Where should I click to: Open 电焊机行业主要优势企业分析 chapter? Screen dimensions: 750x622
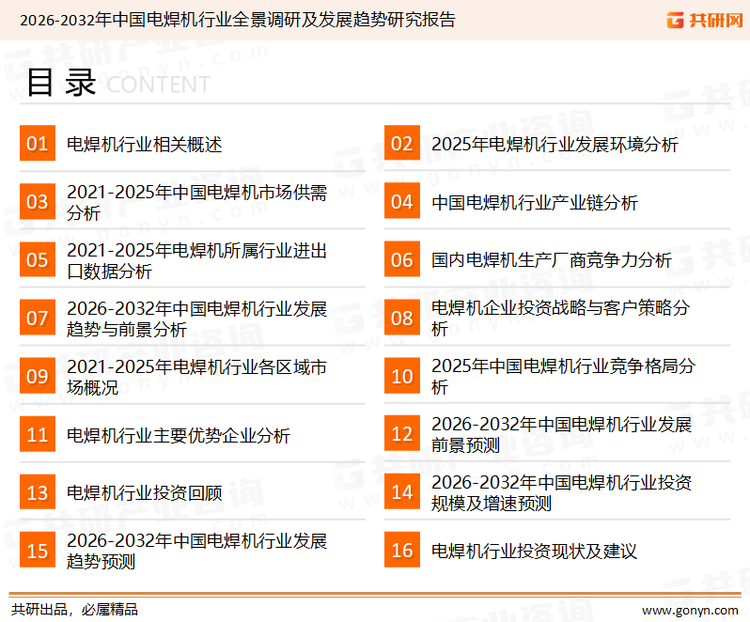[x=178, y=435]
